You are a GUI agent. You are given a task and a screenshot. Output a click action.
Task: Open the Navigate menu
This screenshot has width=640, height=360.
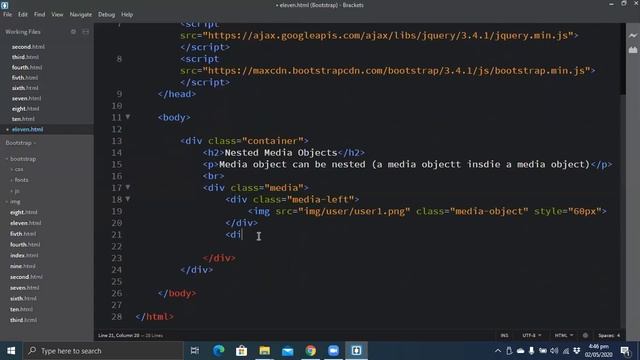[x=81, y=14]
